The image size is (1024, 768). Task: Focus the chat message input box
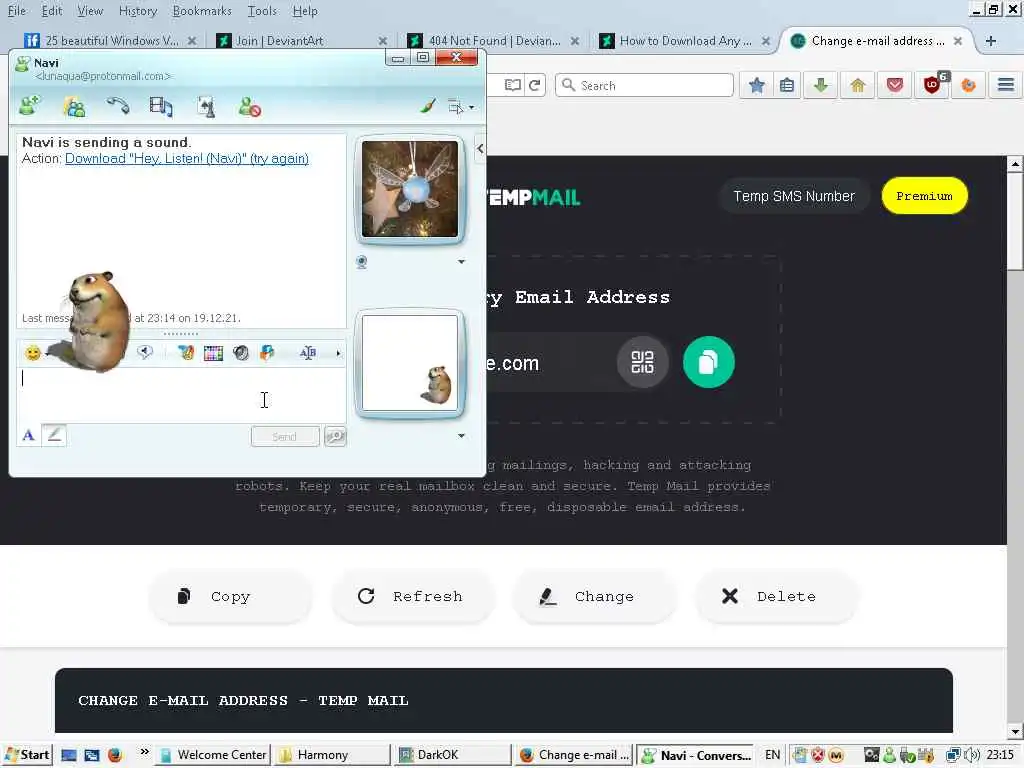point(181,395)
